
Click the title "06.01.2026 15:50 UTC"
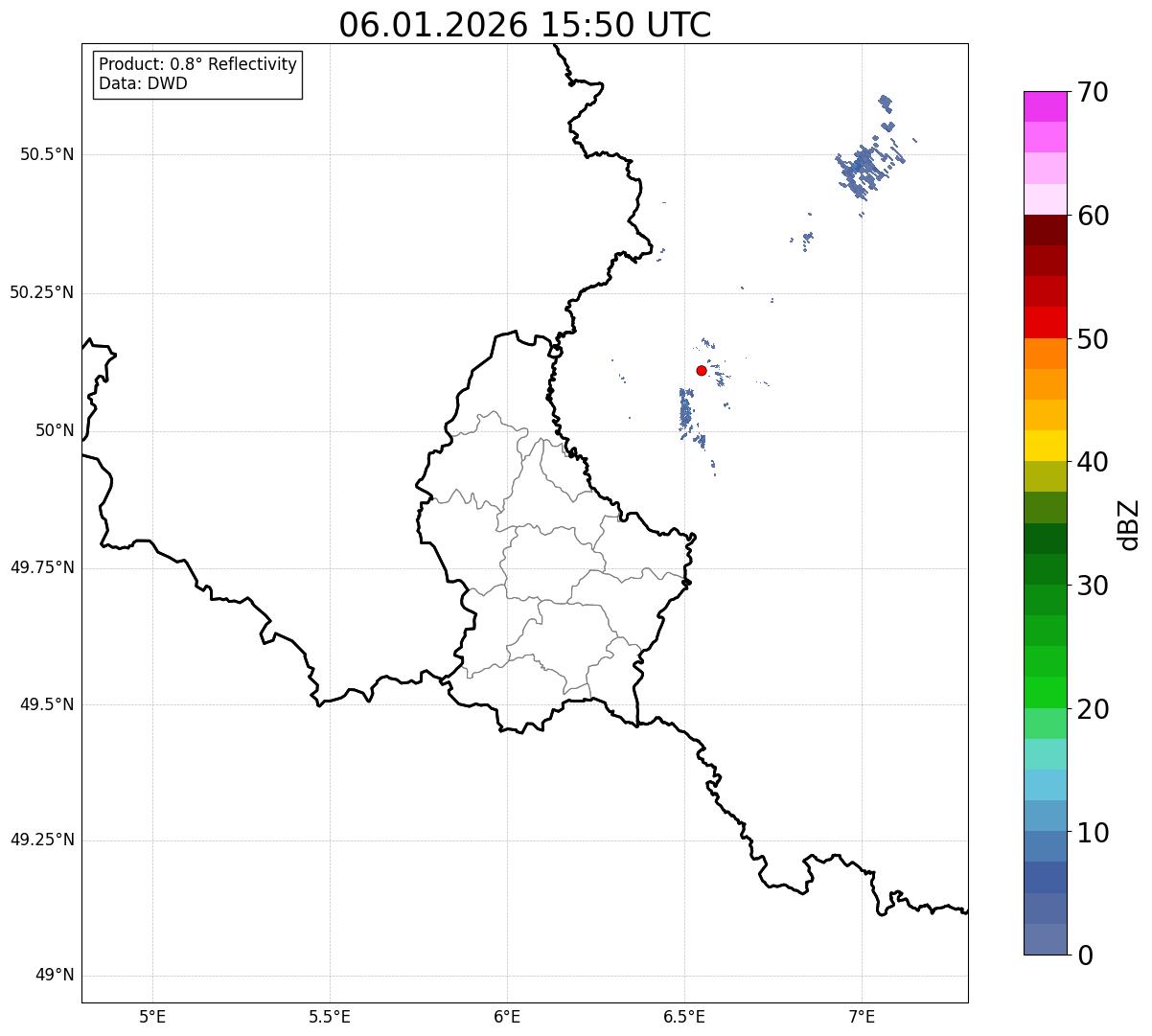(x=525, y=25)
